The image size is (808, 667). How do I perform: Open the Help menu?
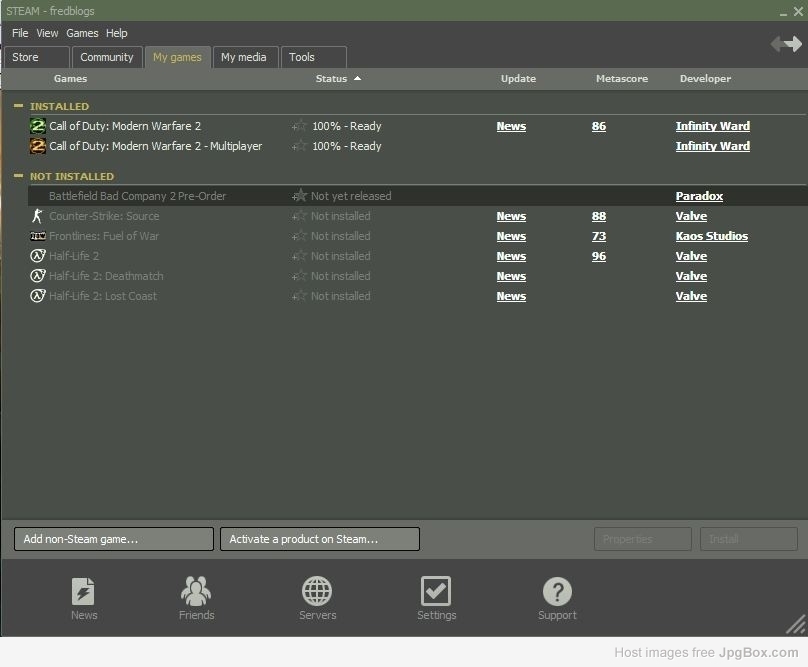click(116, 33)
